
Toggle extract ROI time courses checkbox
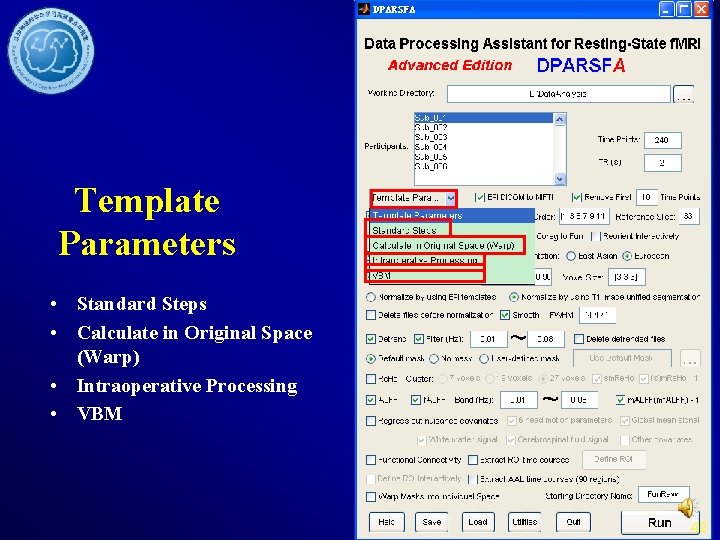click(473, 460)
